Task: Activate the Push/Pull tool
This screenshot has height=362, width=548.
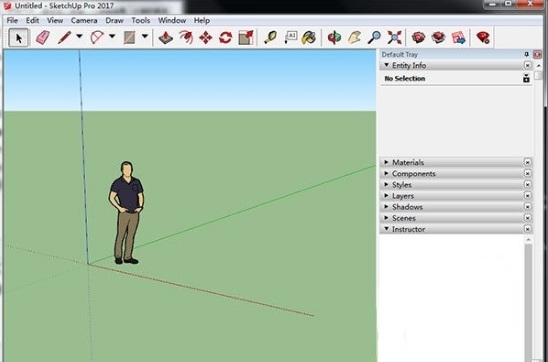Action: (165, 37)
